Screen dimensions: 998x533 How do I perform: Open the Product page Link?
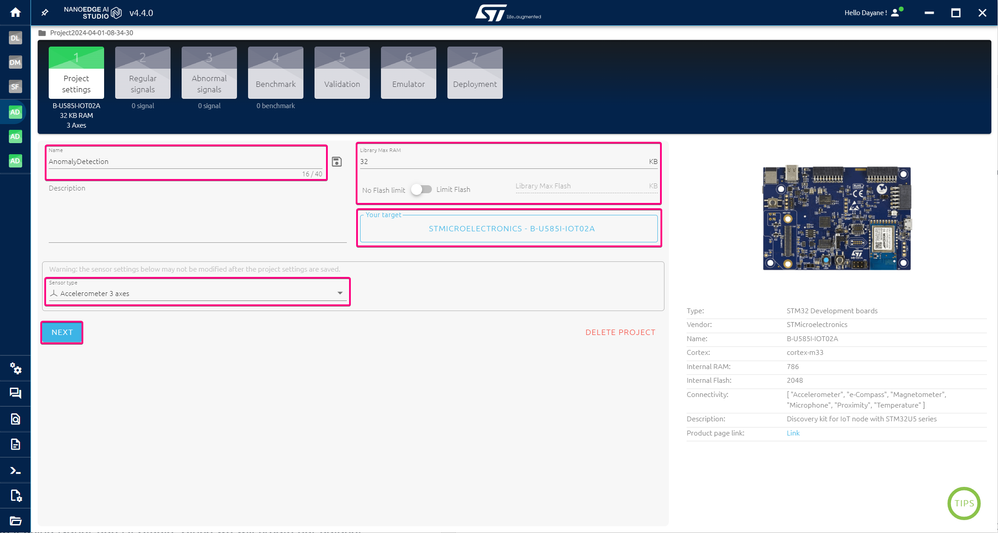793,433
